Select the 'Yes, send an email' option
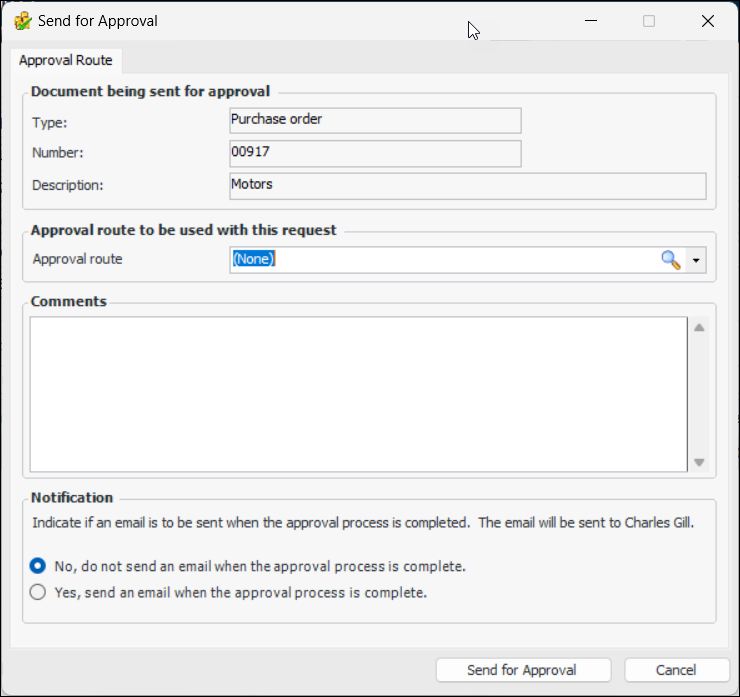 (38, 592)
